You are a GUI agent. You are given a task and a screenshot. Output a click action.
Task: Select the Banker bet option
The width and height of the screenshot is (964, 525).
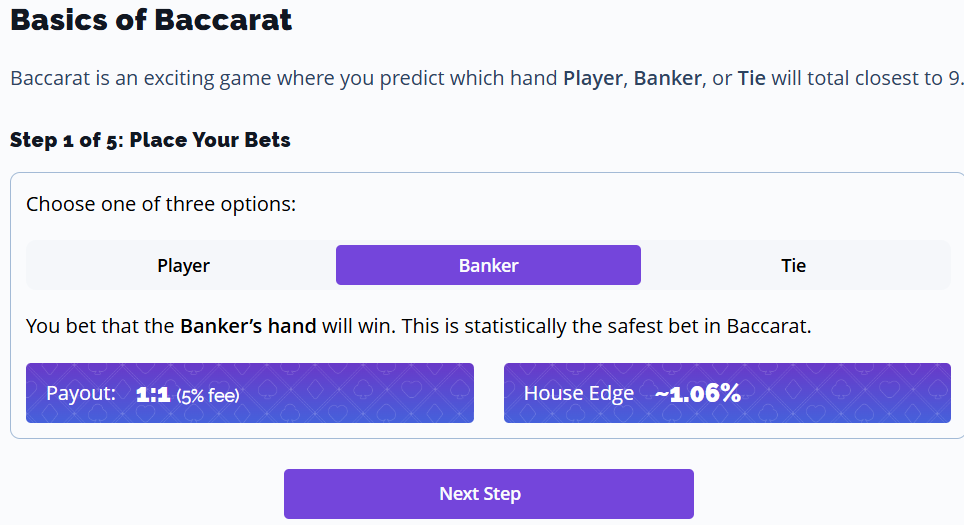click(x=488, y=265)
